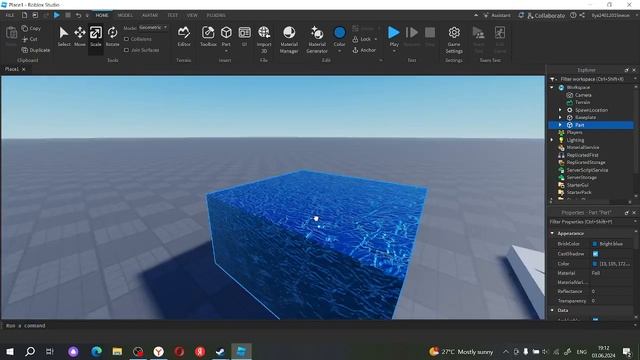This screenshot has width=640, height=360.
Task: Open the Windows Start menu
Action: (10, 351)
